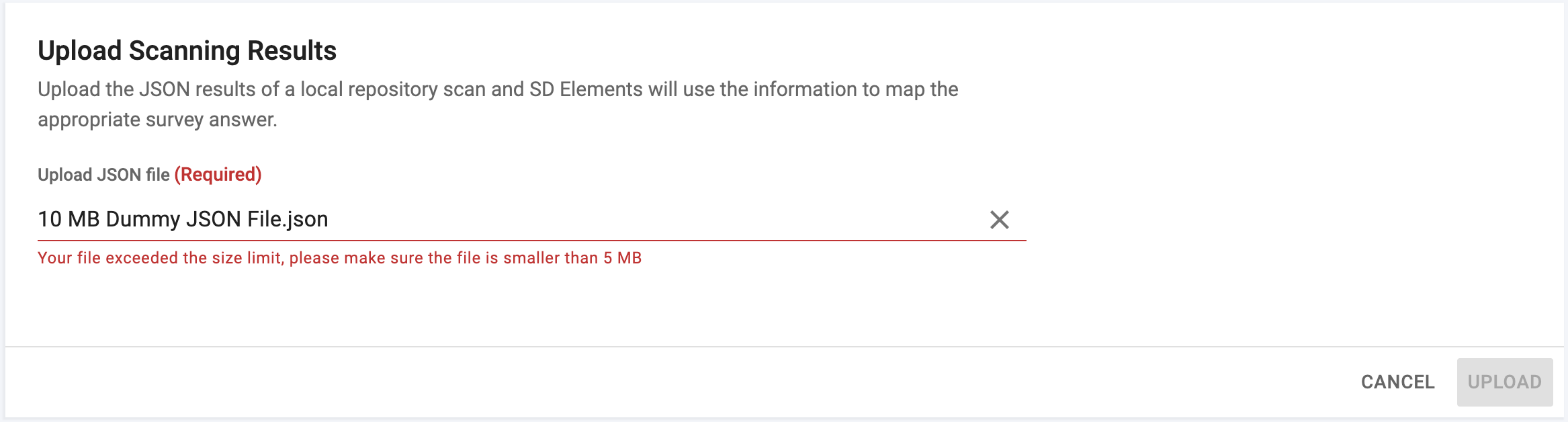Select the filename text 10 MB Dummy JSON File.json
Viewport: 1568px width, 422px height.
point(182,218)
